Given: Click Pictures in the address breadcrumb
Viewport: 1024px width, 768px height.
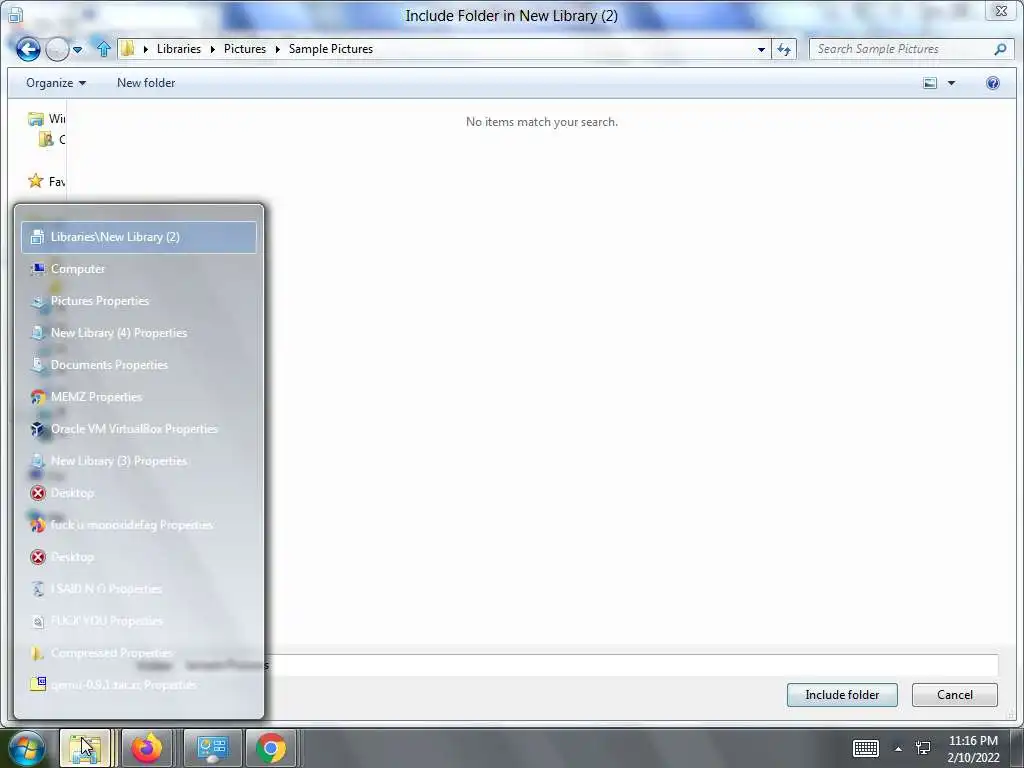Looking at the screenshot, I should point(245,49).
